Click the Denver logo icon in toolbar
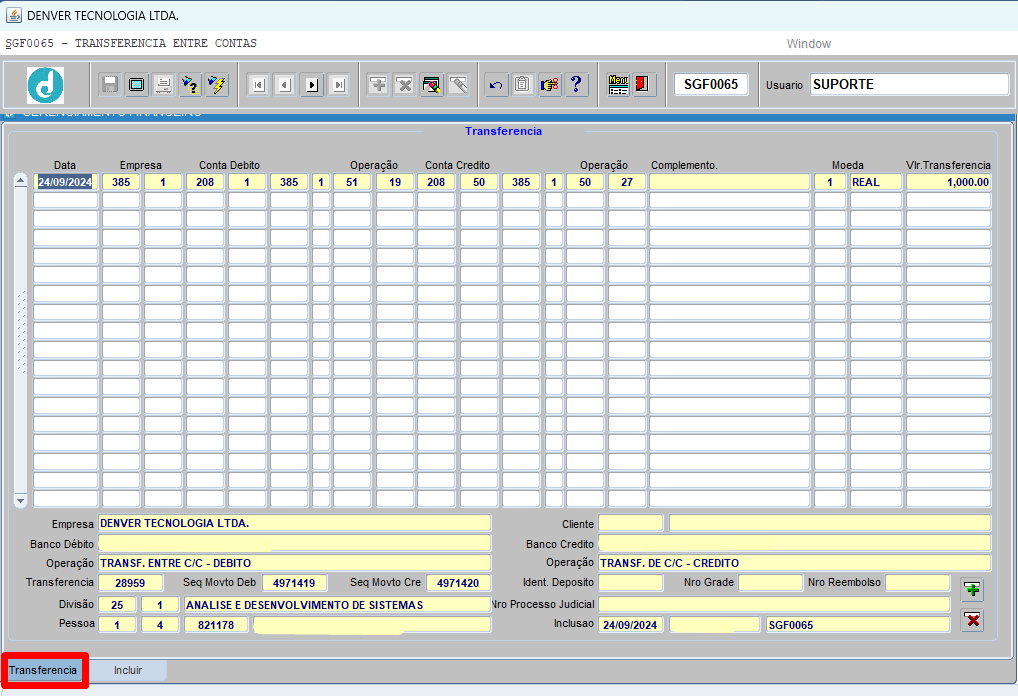 pos(45,85)
